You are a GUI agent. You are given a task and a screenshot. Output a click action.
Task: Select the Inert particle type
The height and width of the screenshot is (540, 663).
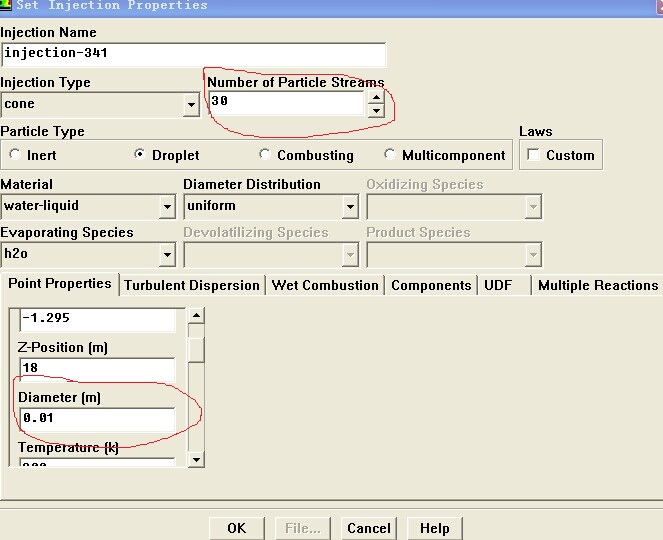[x=15, y=155]
